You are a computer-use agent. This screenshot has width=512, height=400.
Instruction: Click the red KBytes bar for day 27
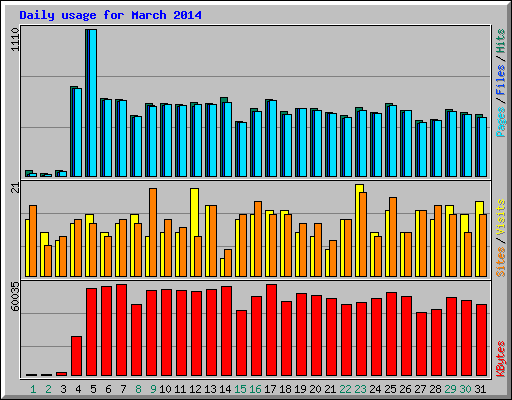pos(421,344)
